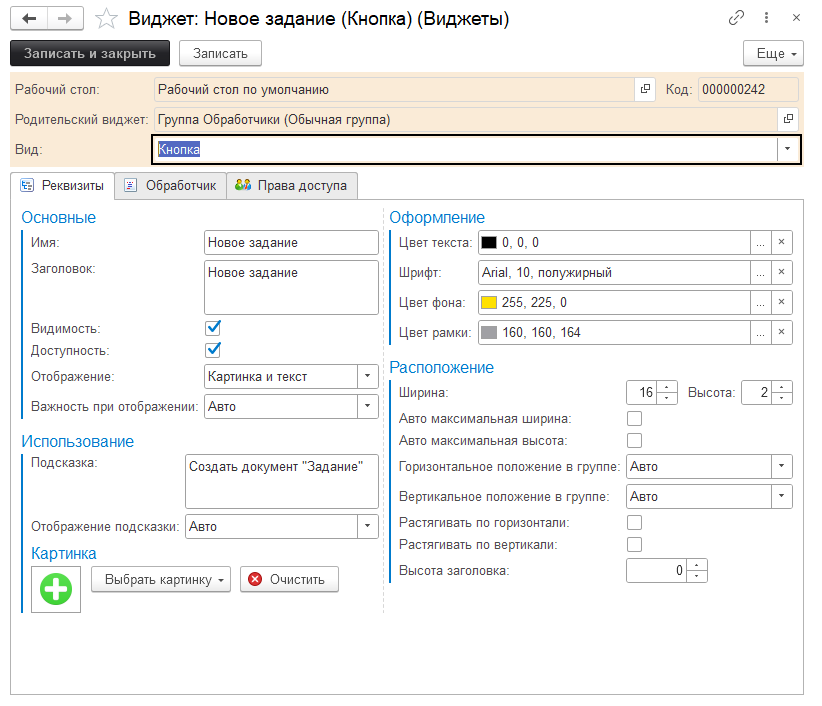
Task: Open the Шрифт selection ellipsis button
Action: pos(760,272)
